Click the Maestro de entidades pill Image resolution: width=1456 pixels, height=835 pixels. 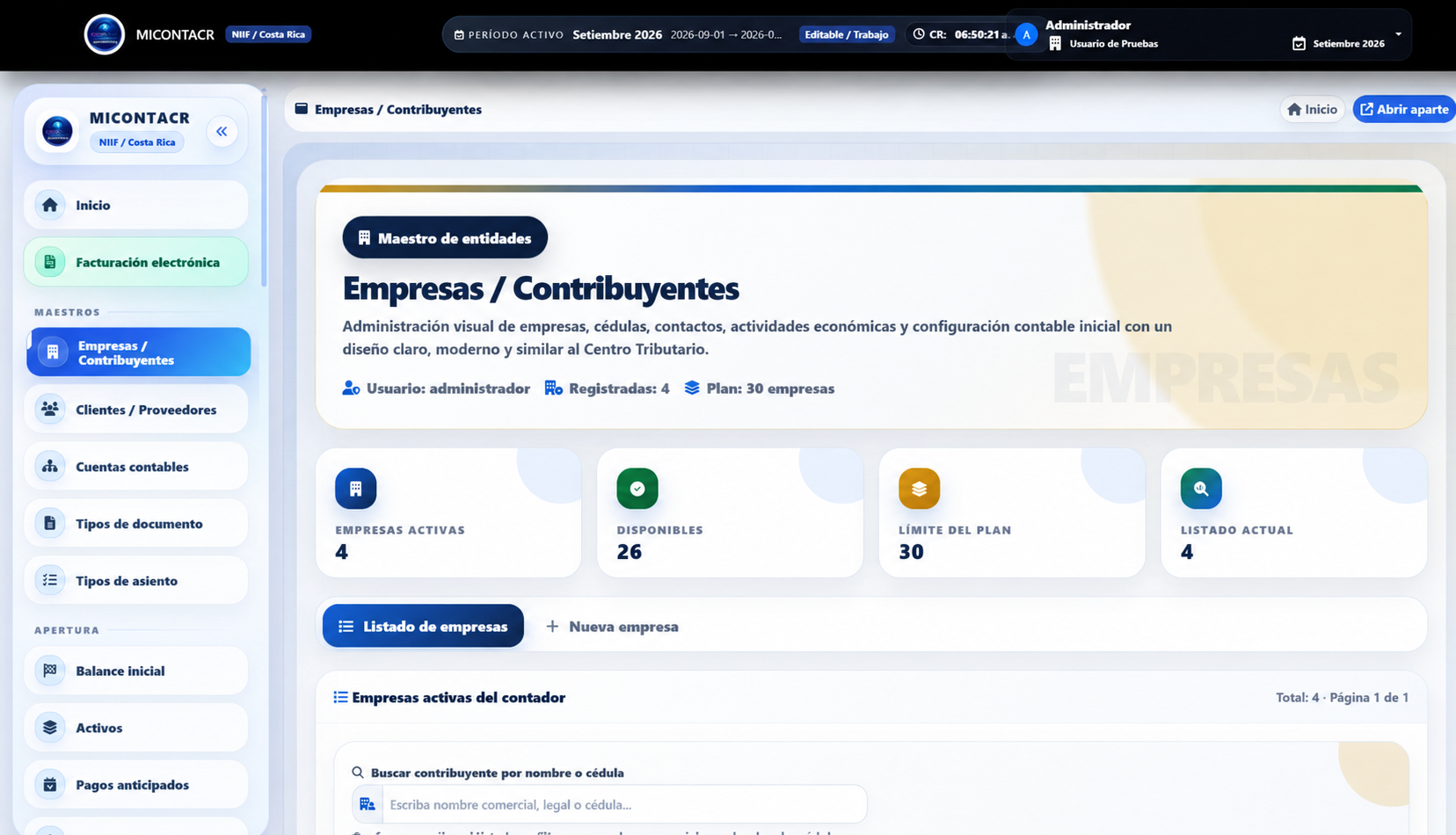click(445, 238)
